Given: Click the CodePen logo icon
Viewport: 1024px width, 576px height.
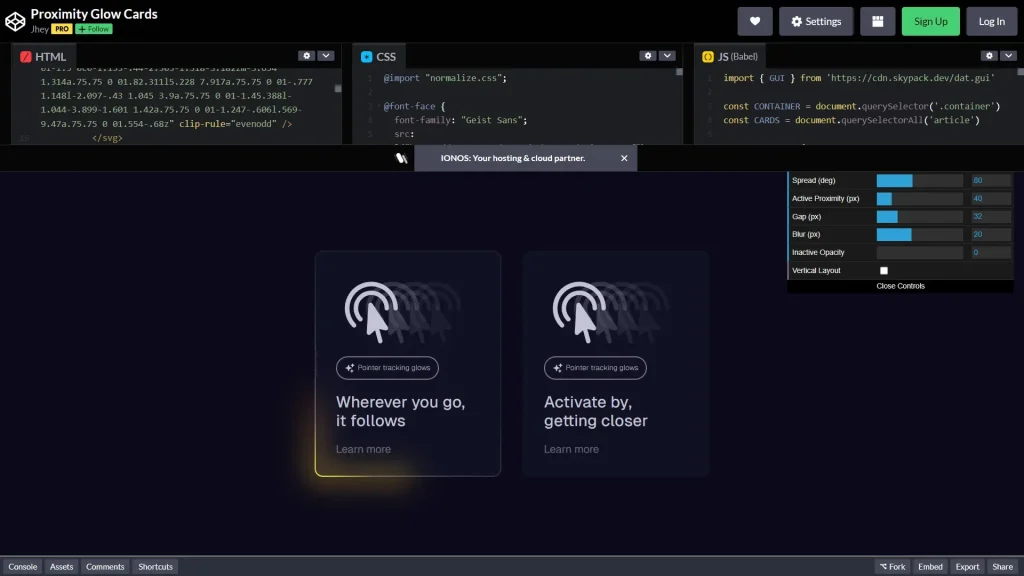Looking at the screenshot, I should coord(14,18).
